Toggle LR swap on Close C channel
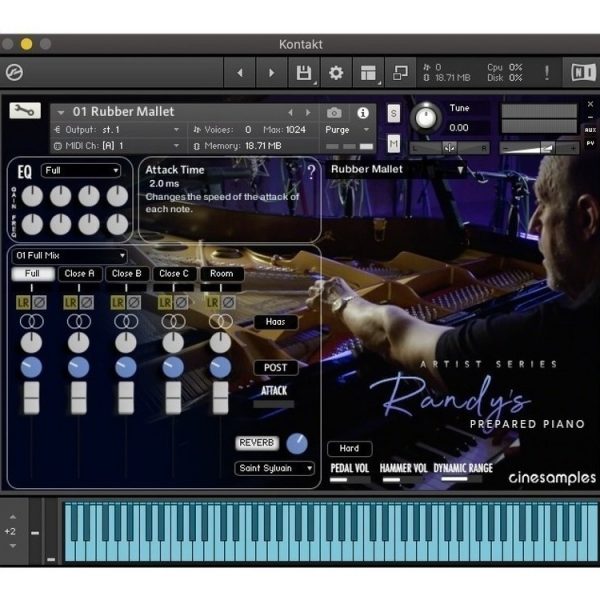The image size is (600, 600). pyautogui.click(x=165, y=303)
